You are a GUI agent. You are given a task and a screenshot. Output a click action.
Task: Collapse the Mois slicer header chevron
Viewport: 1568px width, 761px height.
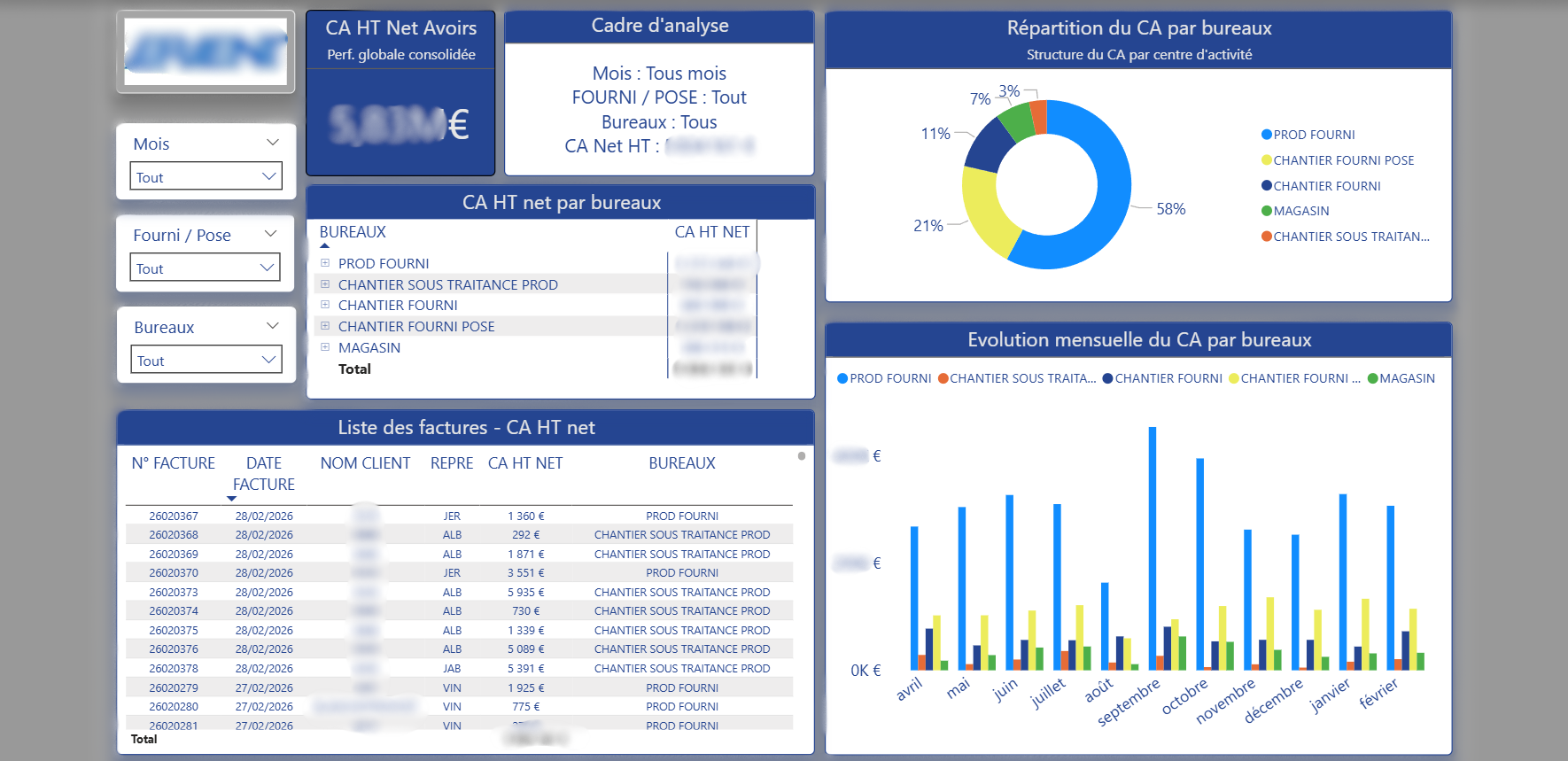coord(273,143)
